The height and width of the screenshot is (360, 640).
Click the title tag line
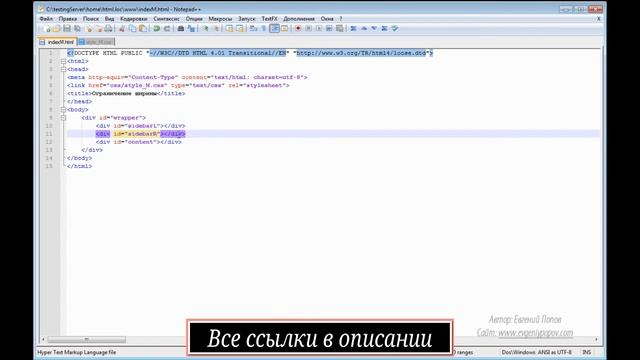pos(126,93)
